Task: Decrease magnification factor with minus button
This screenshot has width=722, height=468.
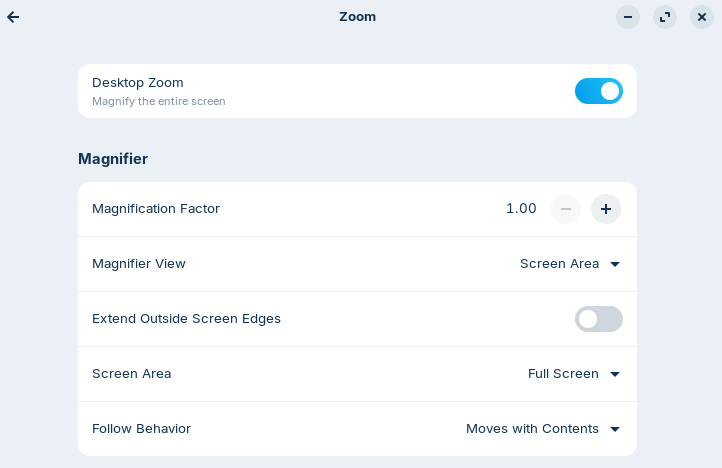Action: (x=566, y=209)
